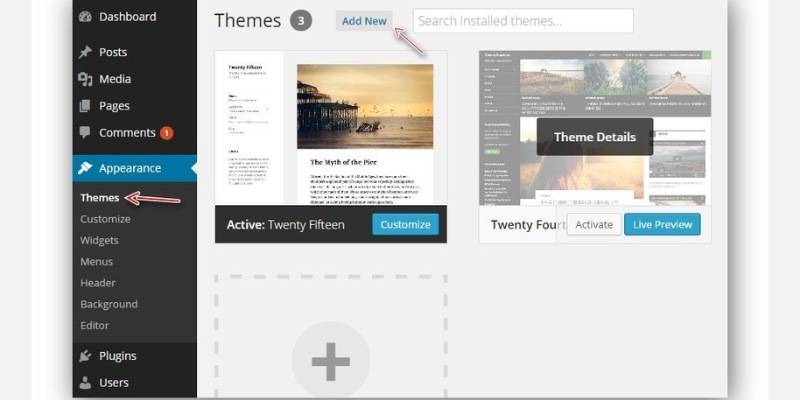Click the Media icon in sidebar
800x400 pixels.
coord(85,79)
